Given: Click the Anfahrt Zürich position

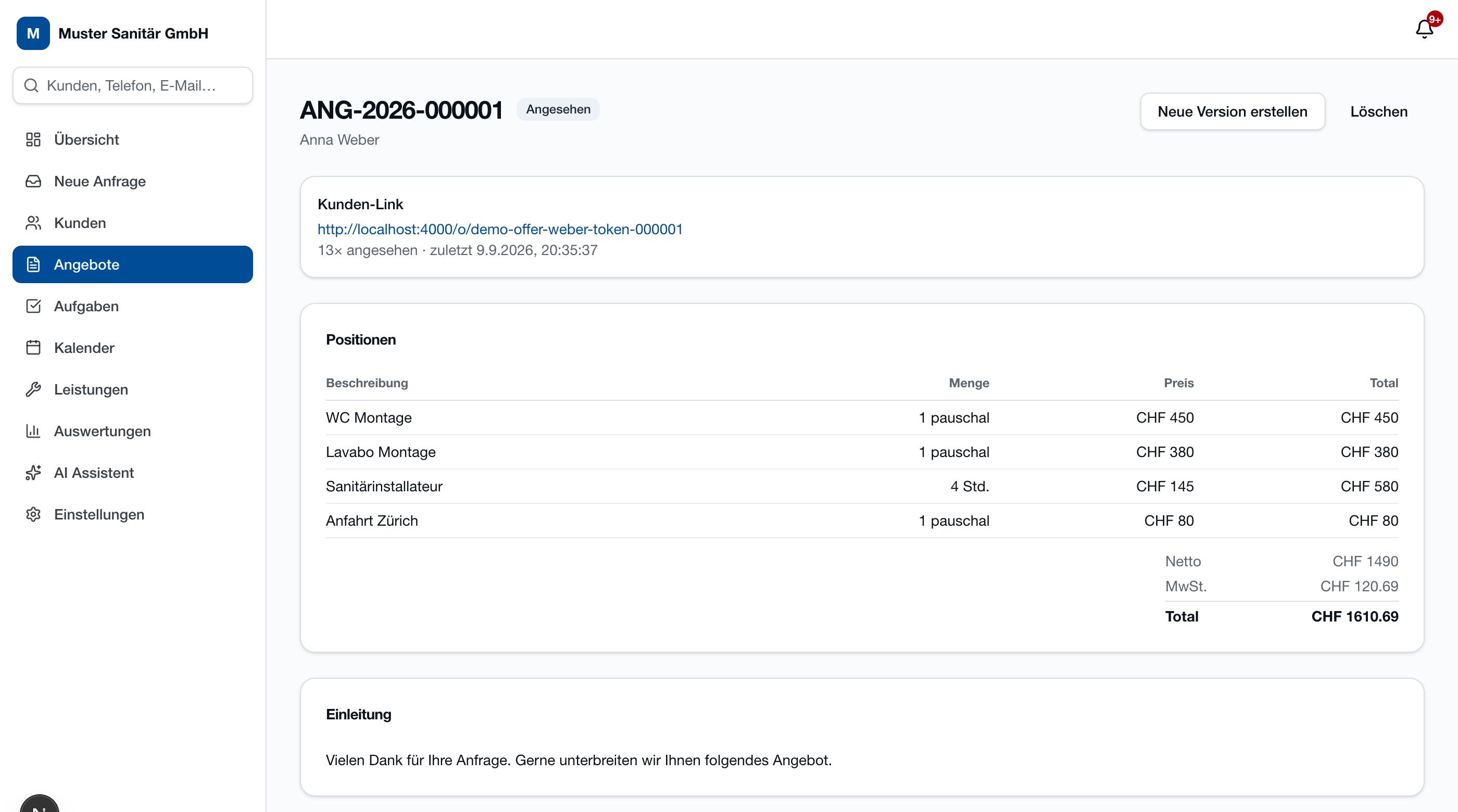Looking at the screenshot, I should coord(372,521).
